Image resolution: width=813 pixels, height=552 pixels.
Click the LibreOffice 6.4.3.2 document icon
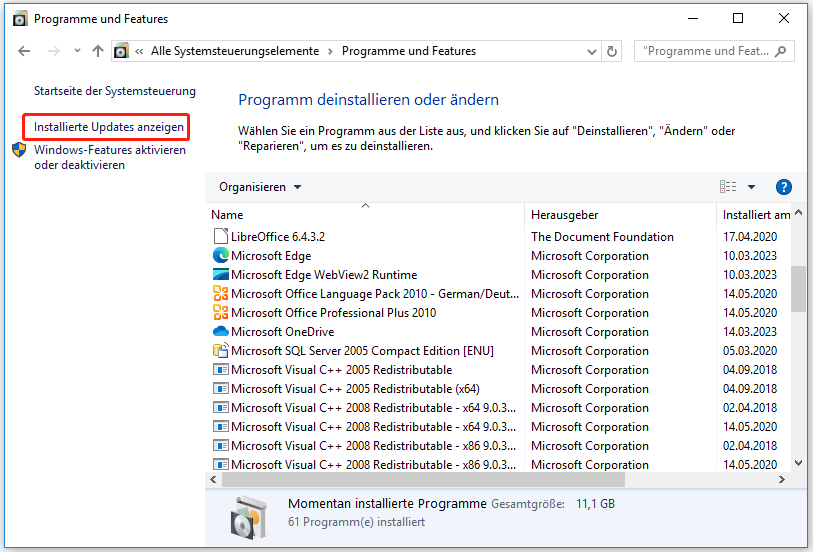click(221, 237)
